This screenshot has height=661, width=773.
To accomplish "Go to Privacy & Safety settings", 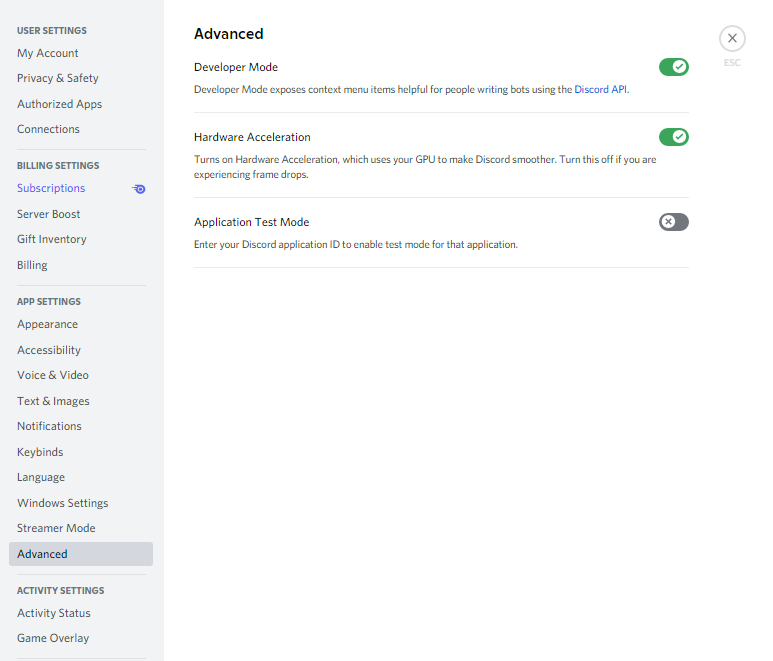I will pyautogui.click(x=58, y=78).
